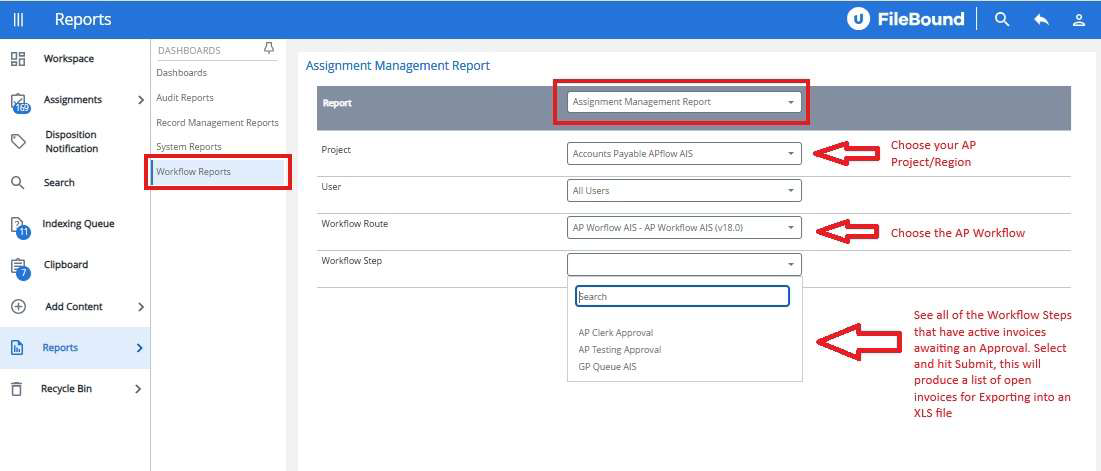Click the DASHBOARDS panel heading
Image resolution: width=1101 pixels, height=471 pixels.
[x=190, y=51]
